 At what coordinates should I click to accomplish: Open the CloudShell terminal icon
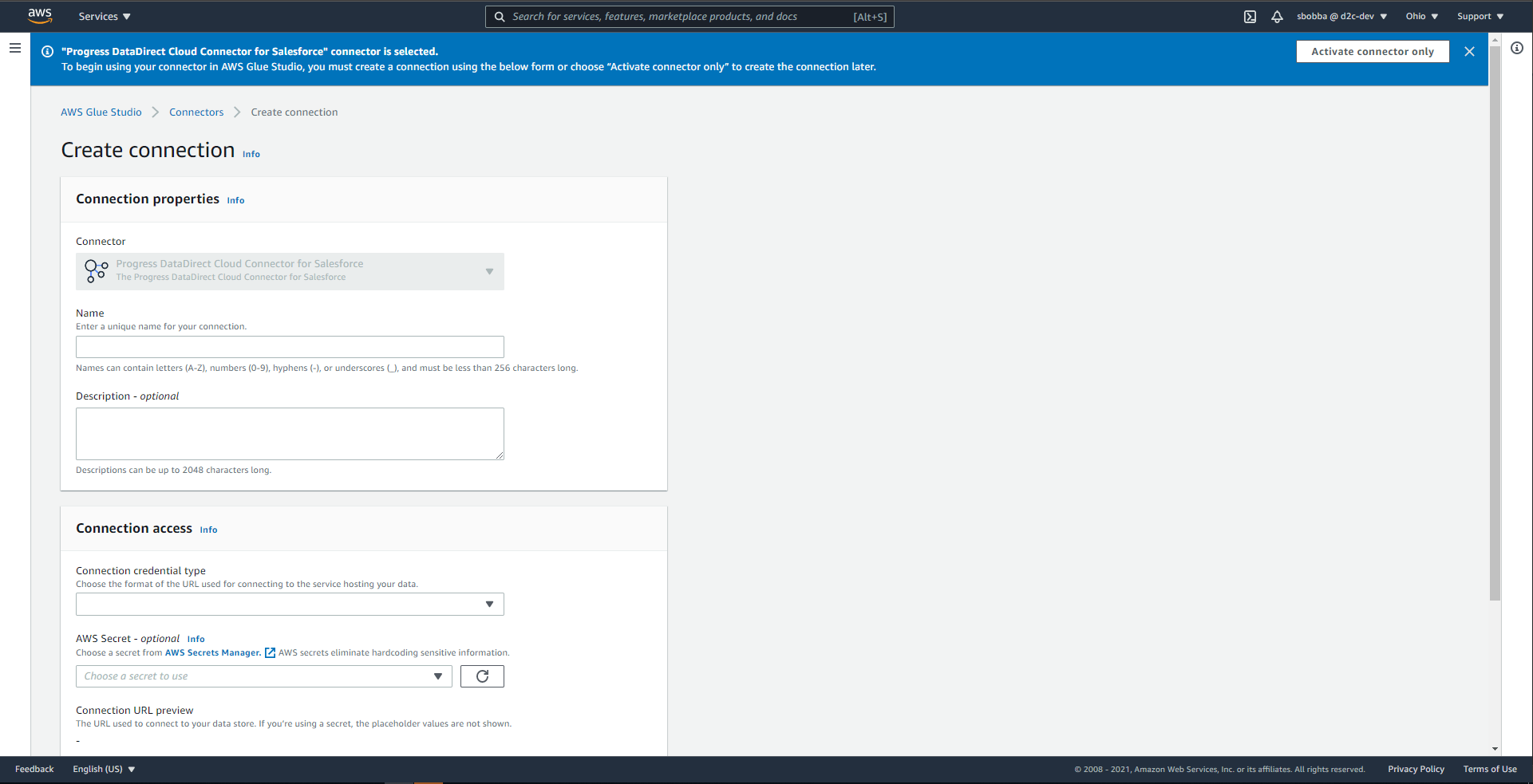(1250, 17)
